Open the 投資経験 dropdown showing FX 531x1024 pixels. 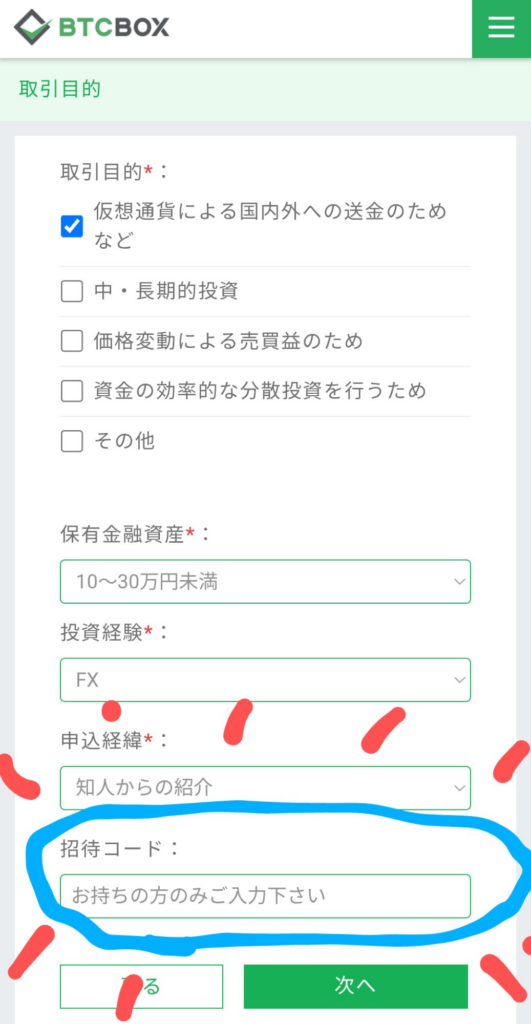click(x=265, y=680)
